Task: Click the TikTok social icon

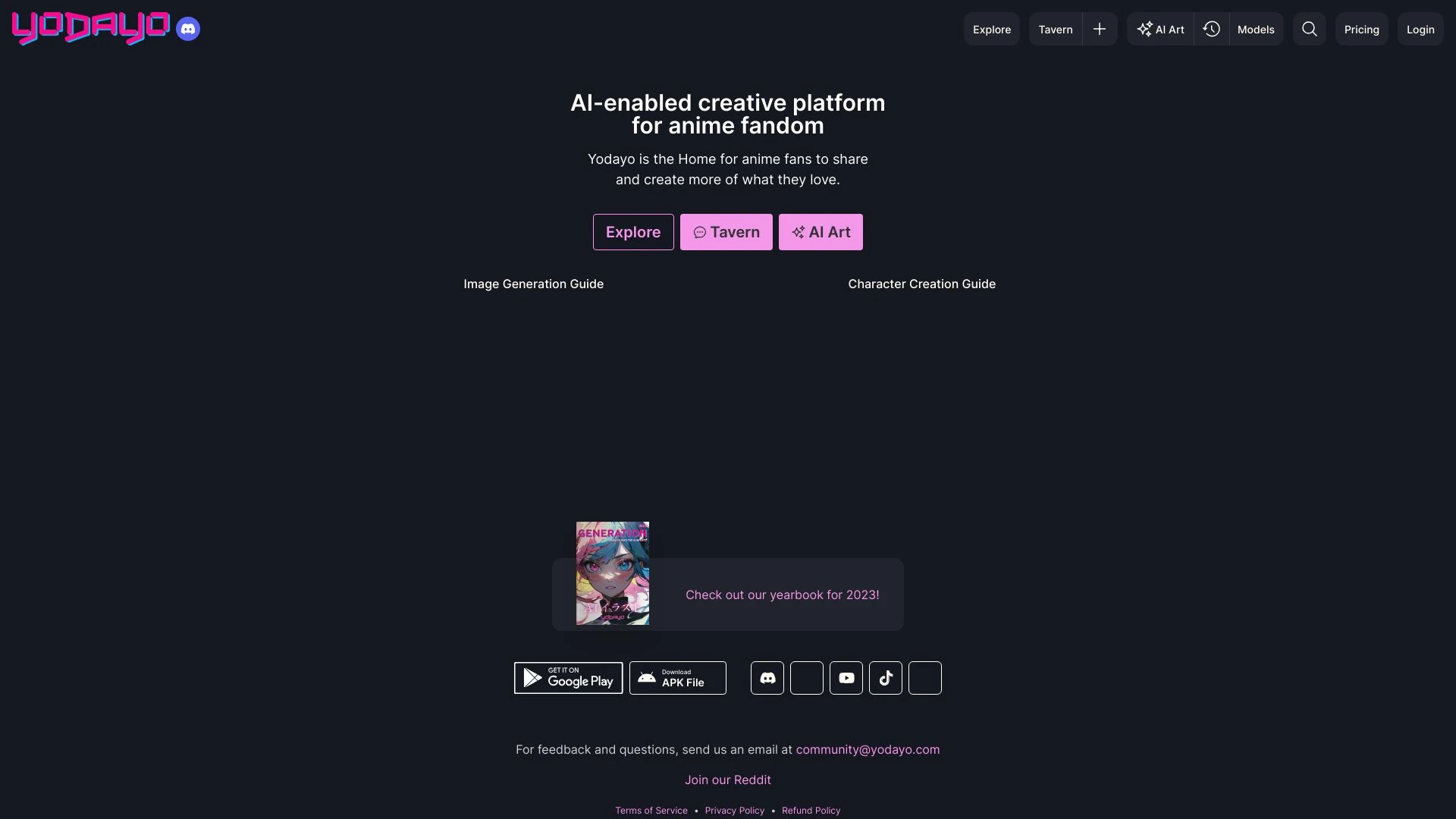Action: [x=885, y=677]
